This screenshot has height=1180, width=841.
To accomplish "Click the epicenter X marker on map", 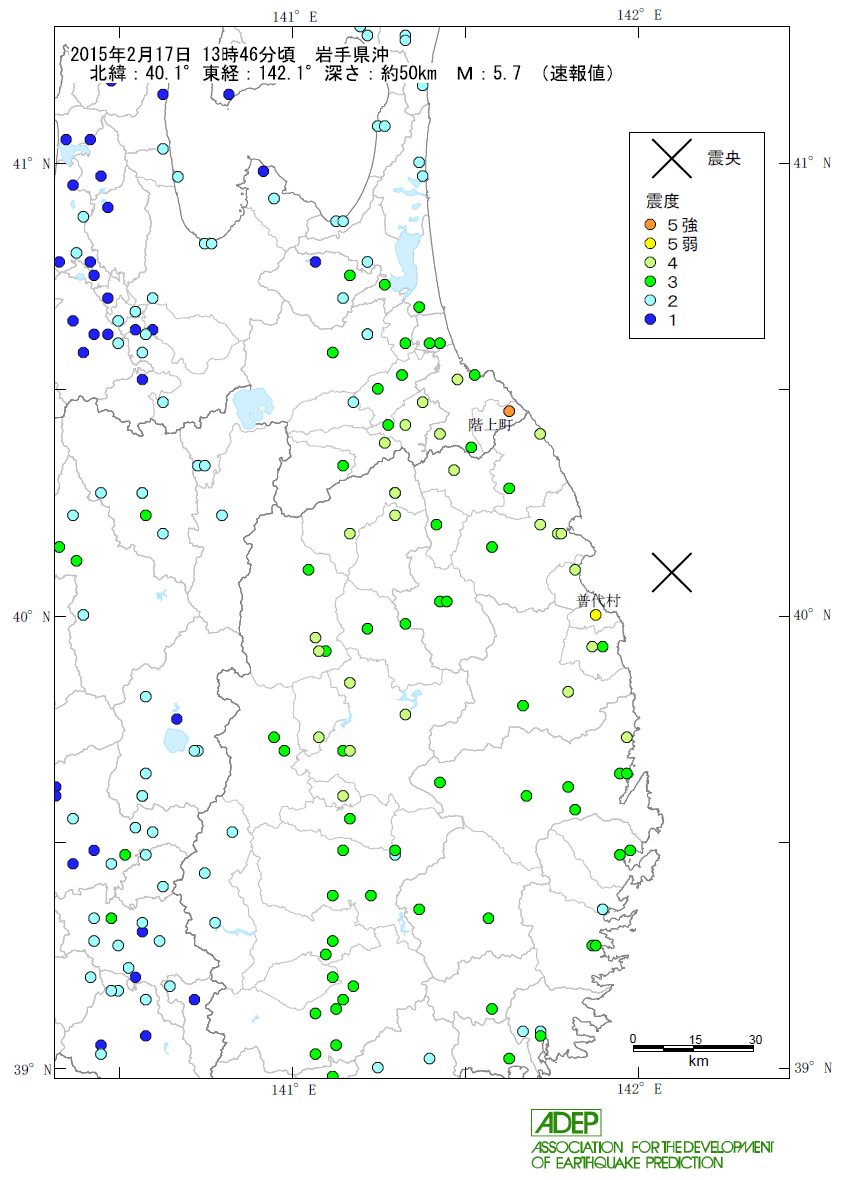I will (671, 572).
